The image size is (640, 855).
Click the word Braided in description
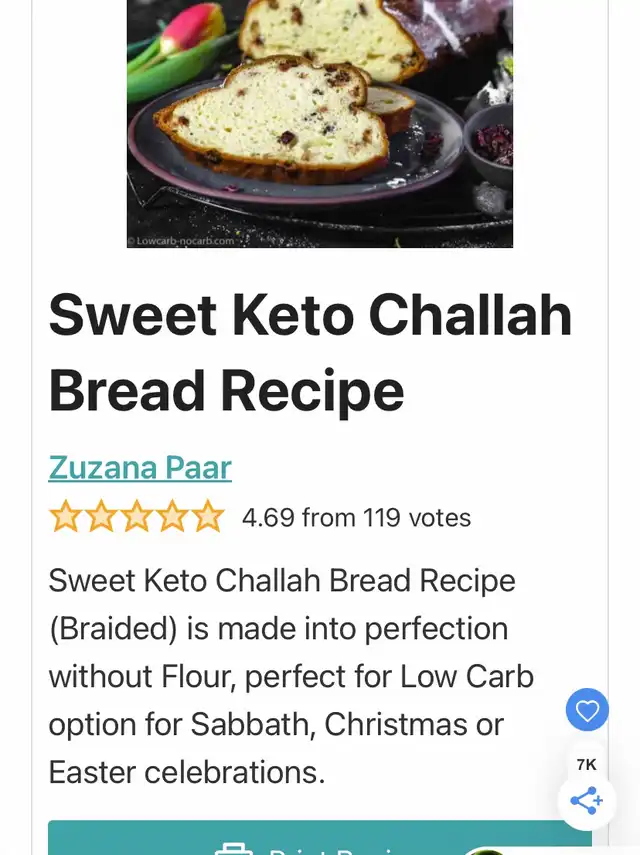point(113,629)
